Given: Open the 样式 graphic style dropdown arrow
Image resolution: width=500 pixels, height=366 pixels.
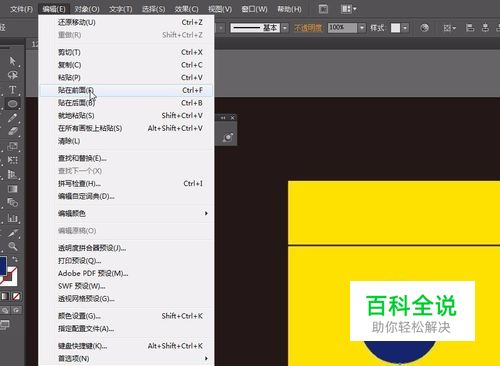Looking at the screenshot, I should pos(405,28).
